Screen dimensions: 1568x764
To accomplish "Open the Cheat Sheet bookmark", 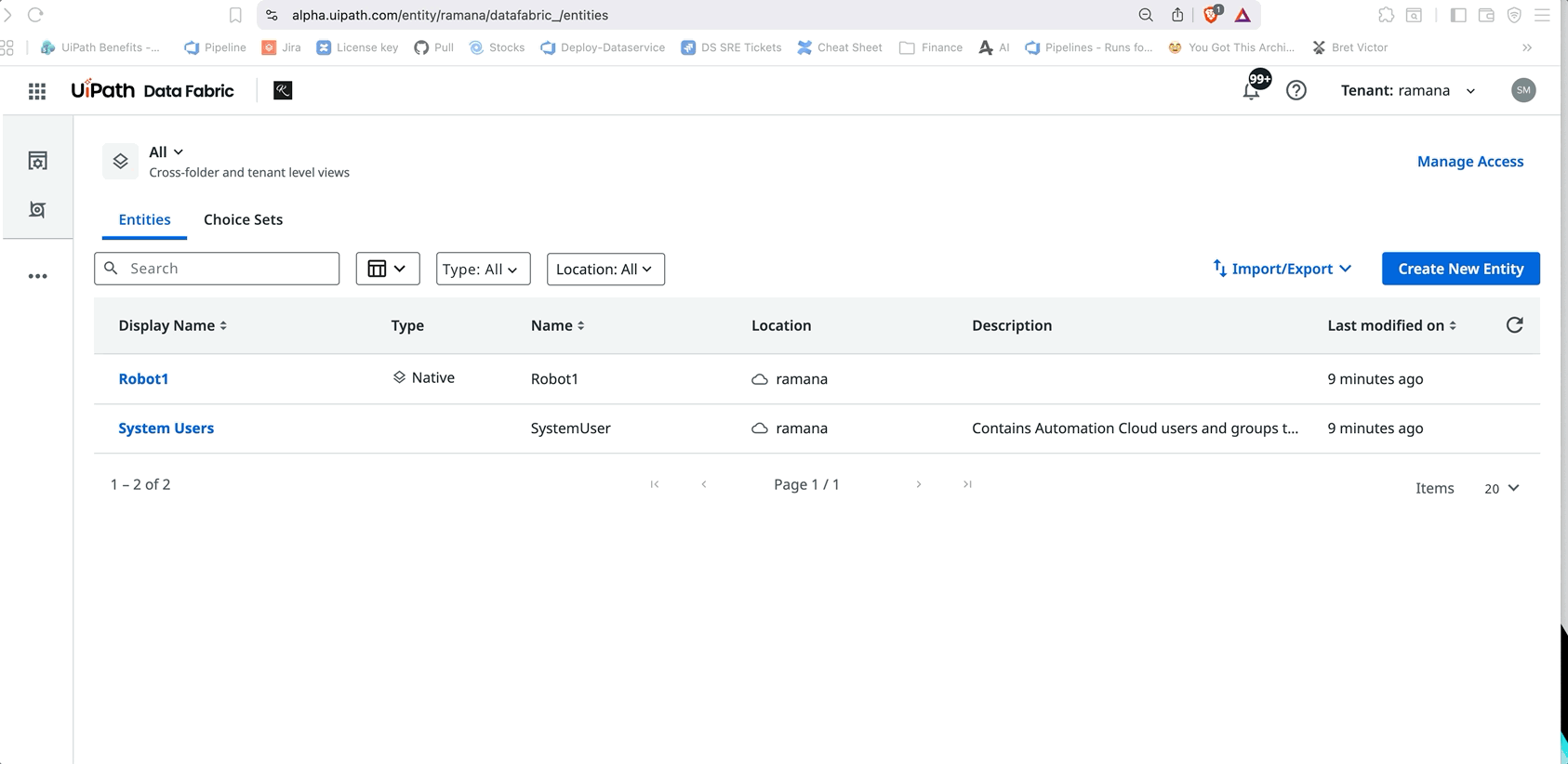I will [x=840, y=47].
